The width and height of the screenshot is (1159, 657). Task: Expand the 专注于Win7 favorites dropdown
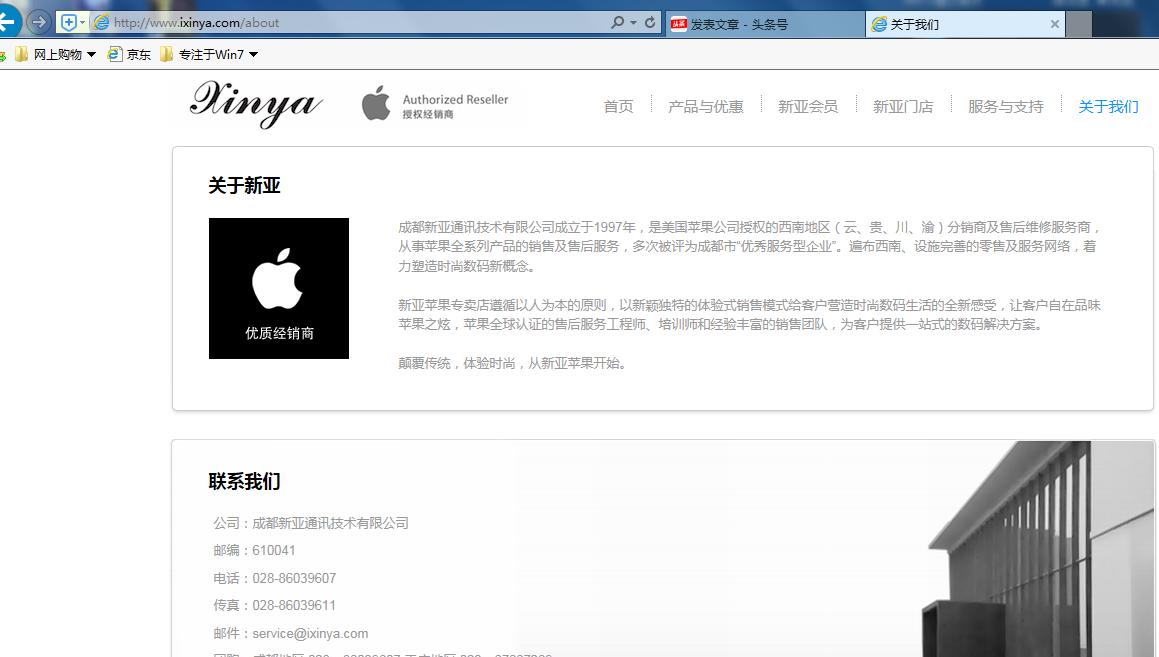pyautogui.click(x=254, y=54)
